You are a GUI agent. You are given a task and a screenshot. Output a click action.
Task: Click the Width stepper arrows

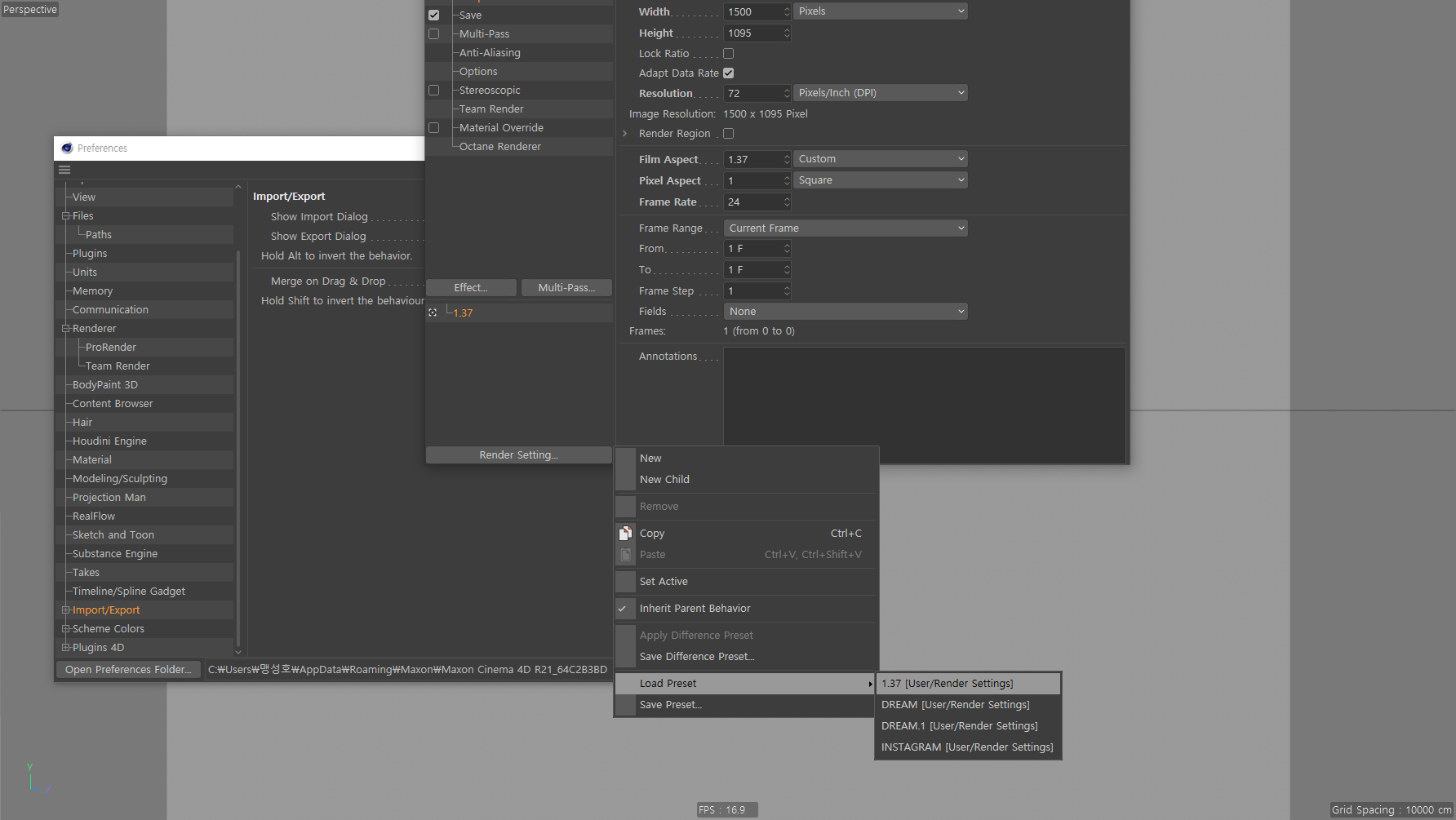787,11
